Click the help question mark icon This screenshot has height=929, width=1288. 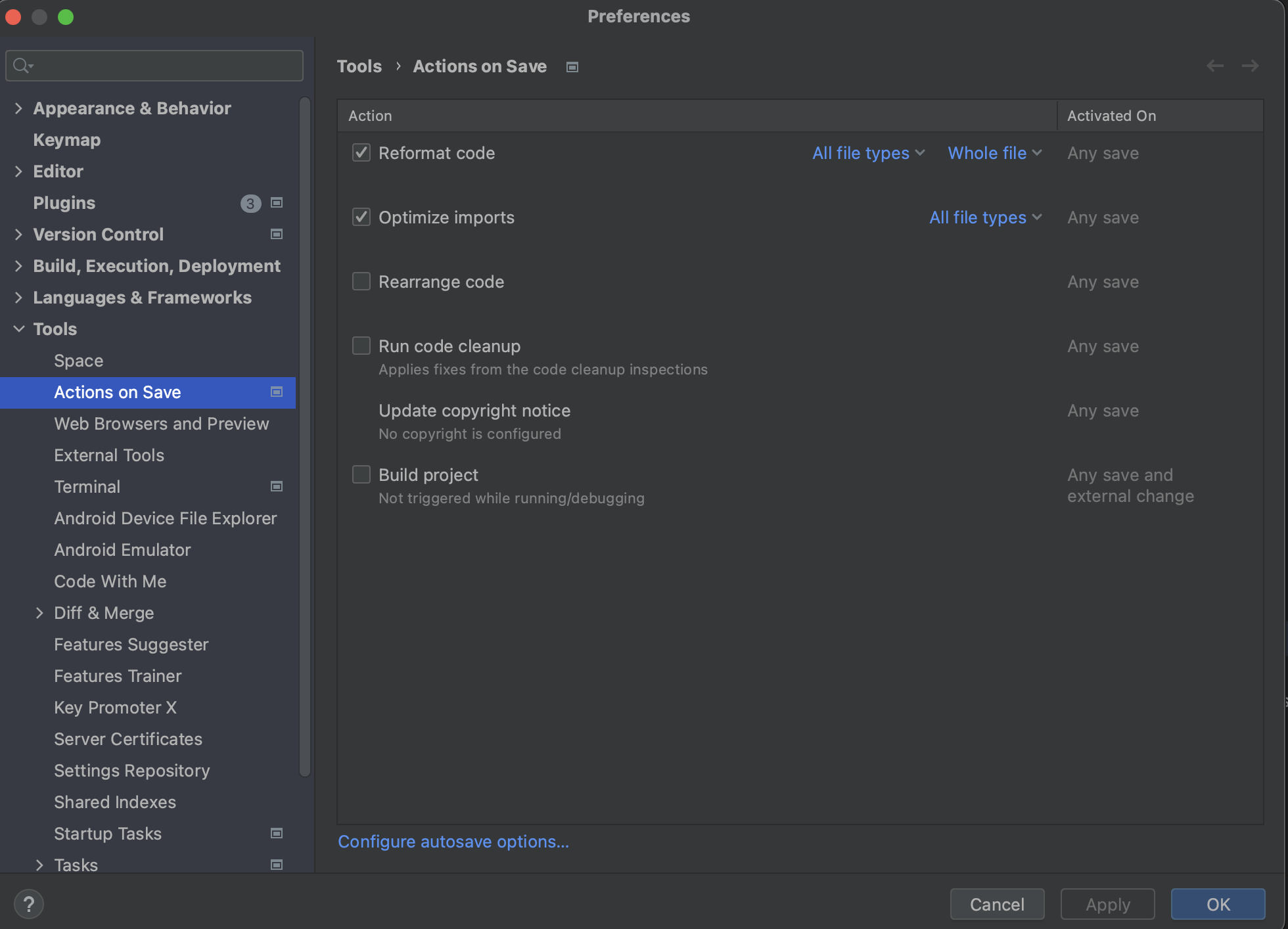pos(29,904)
